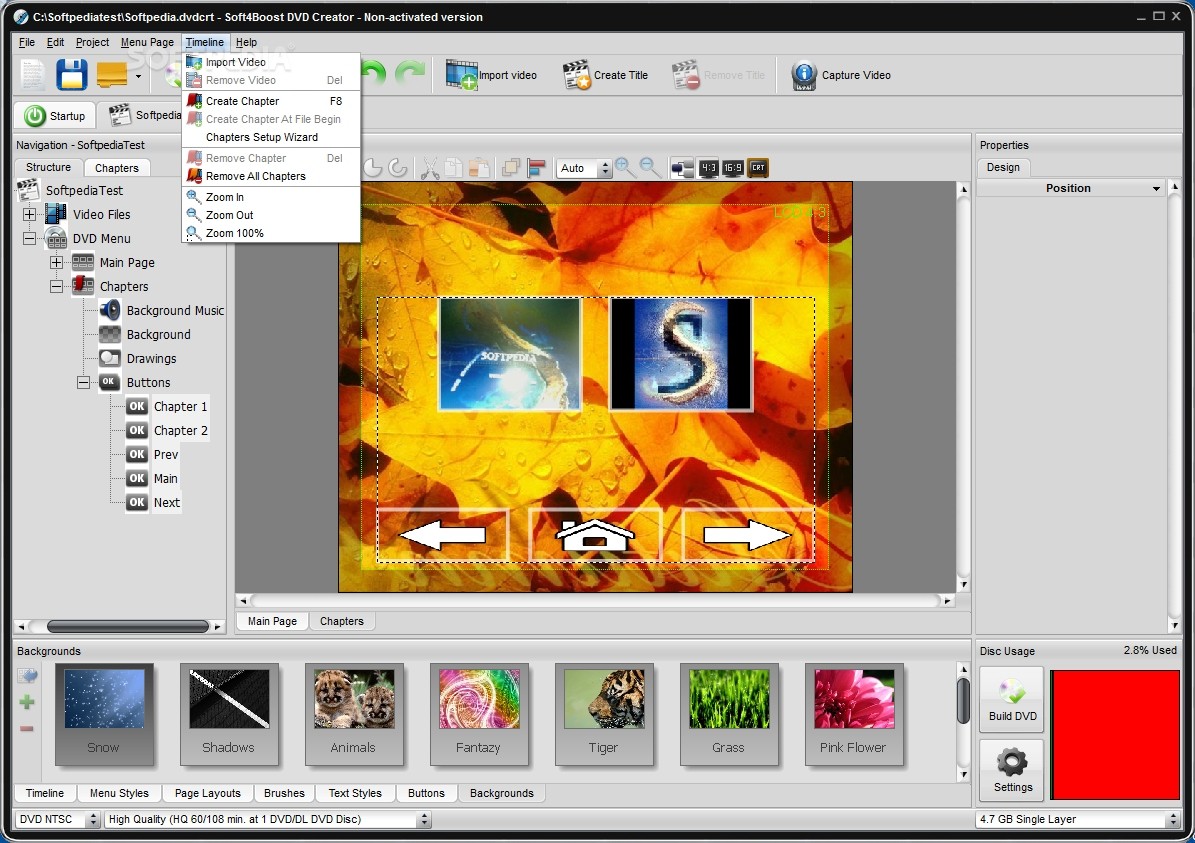Expand the Main Page tree node
Image resolution: width=1195 pixels, height=843 pixels.
(56, 262)
